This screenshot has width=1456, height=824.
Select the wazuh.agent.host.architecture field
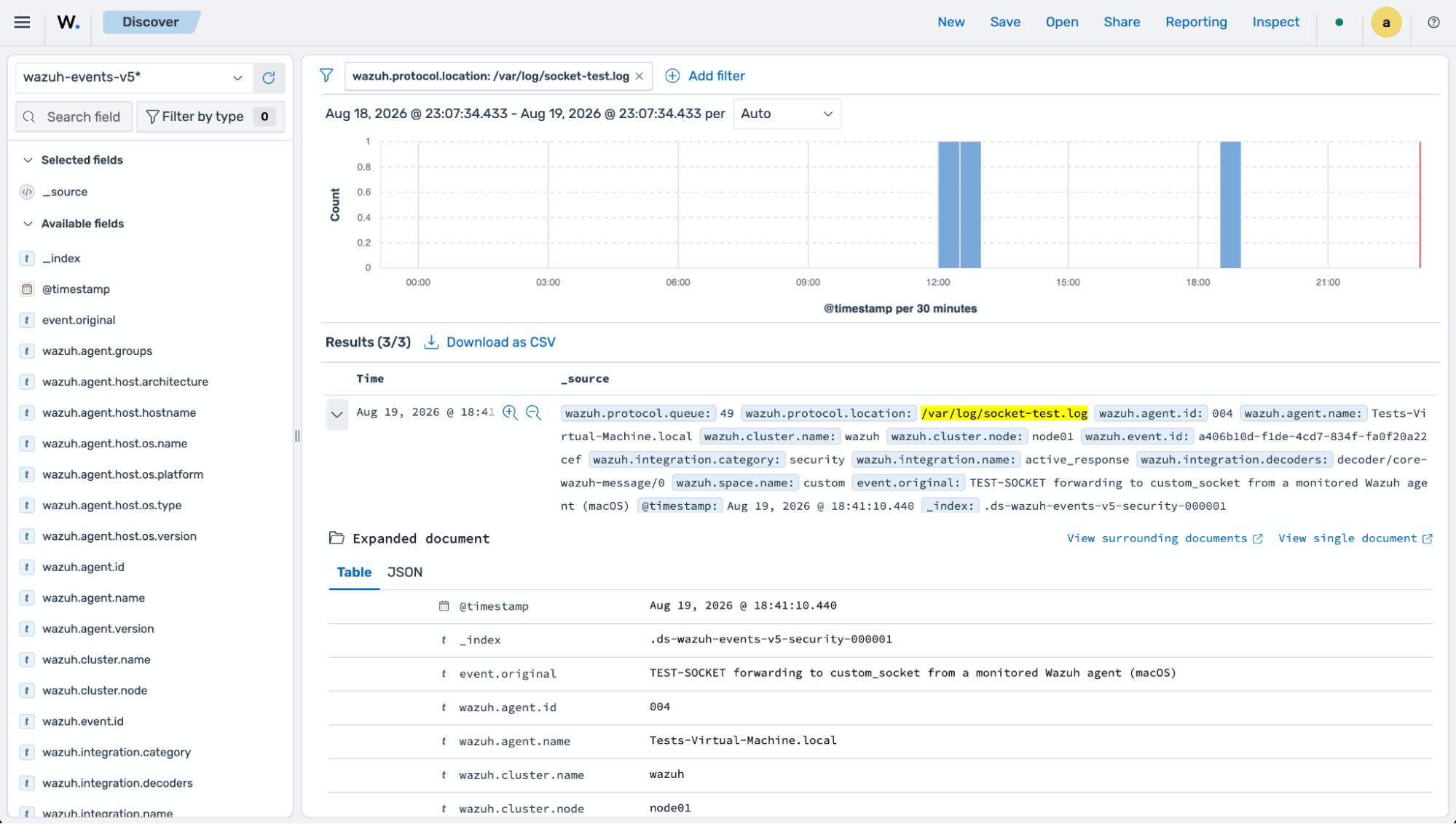(125, 382)
